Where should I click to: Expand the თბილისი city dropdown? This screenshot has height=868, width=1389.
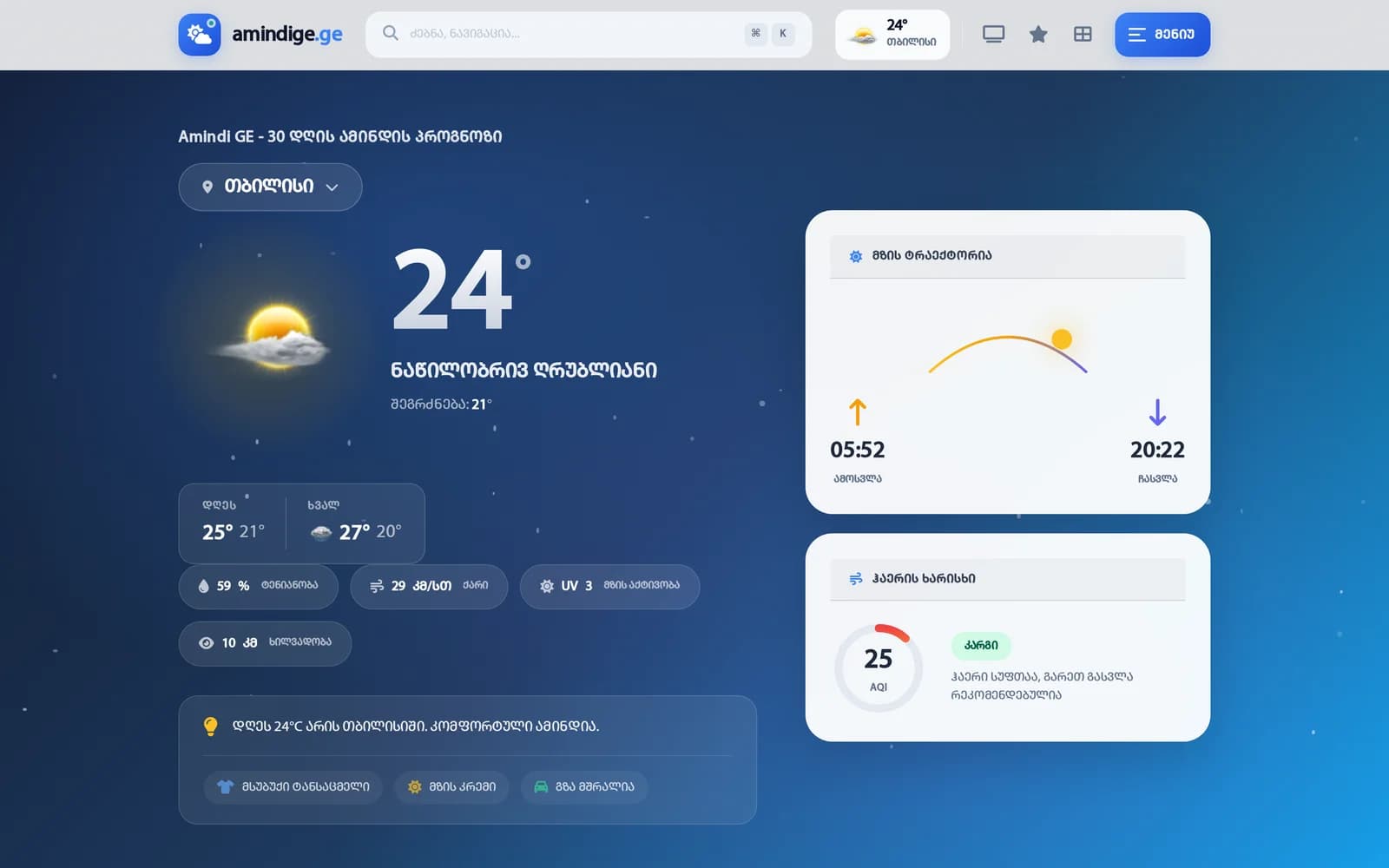270,187
